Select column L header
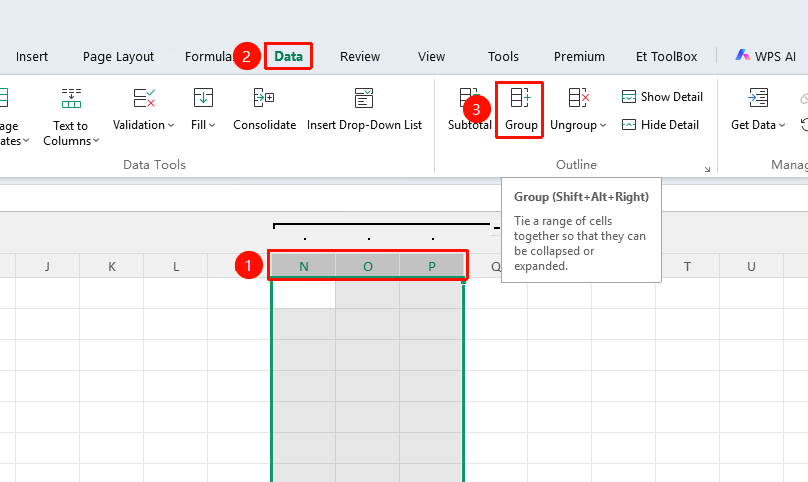Image resolution: width=808 pixels, height=482 pixels. [176, 266]
